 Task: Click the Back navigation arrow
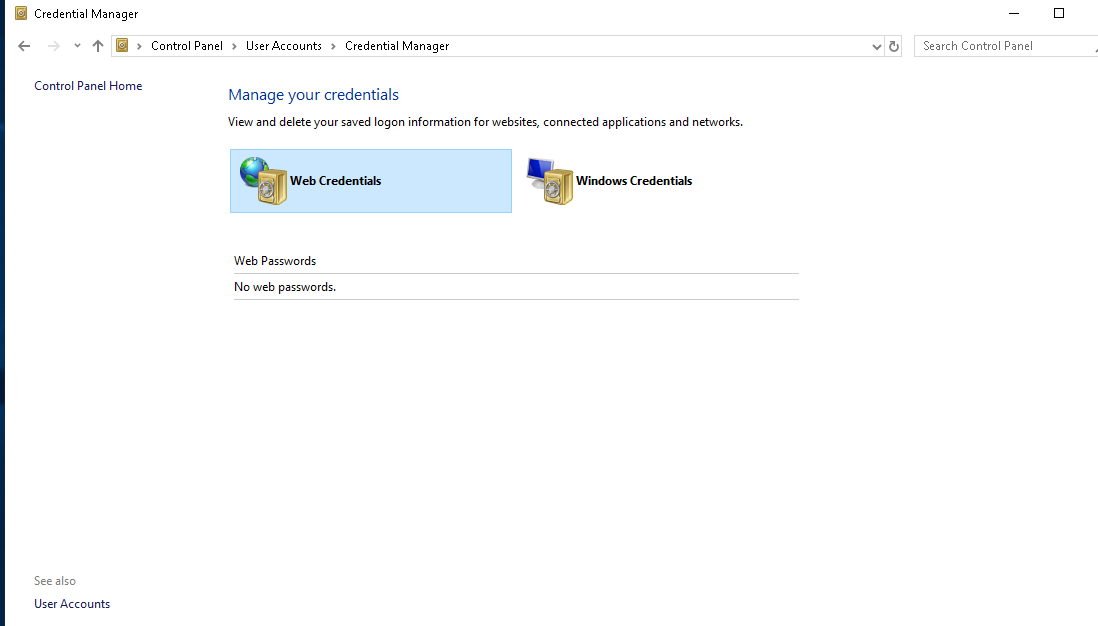pyautogui.click(x=24, y=46)
